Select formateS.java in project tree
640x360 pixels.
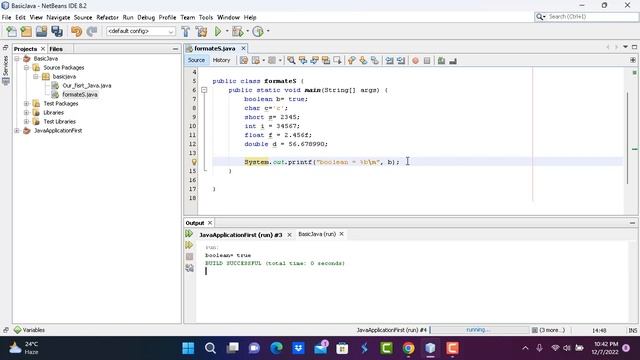[80, 95]
